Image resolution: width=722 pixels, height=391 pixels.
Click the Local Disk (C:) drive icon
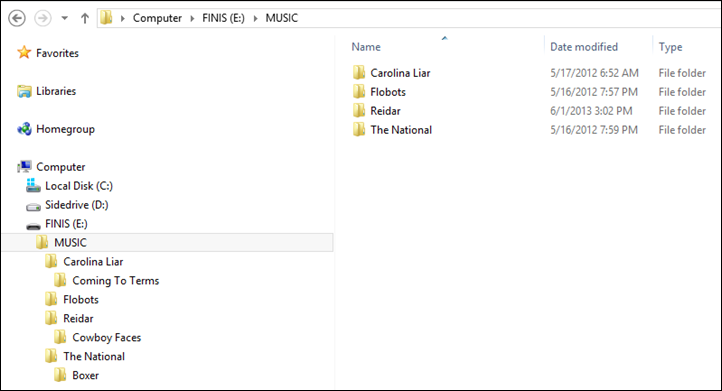point(33,185)
